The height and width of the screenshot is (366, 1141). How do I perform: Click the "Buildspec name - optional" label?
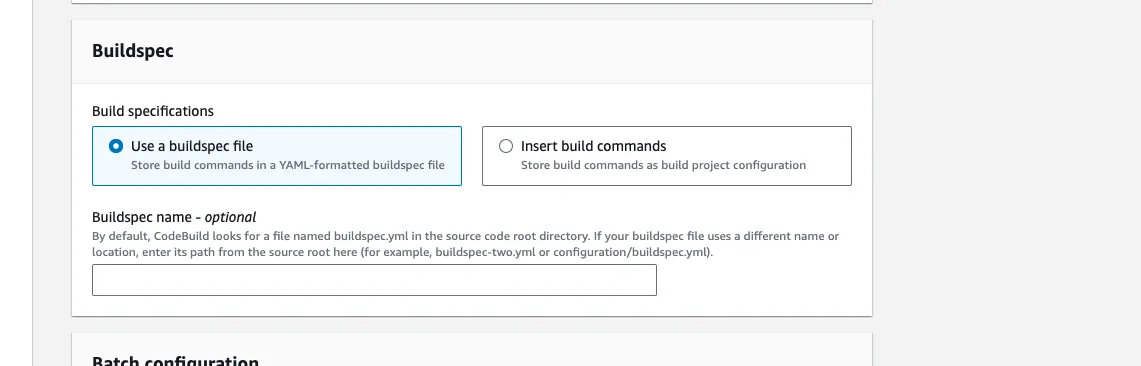click(x=174, y=217)
